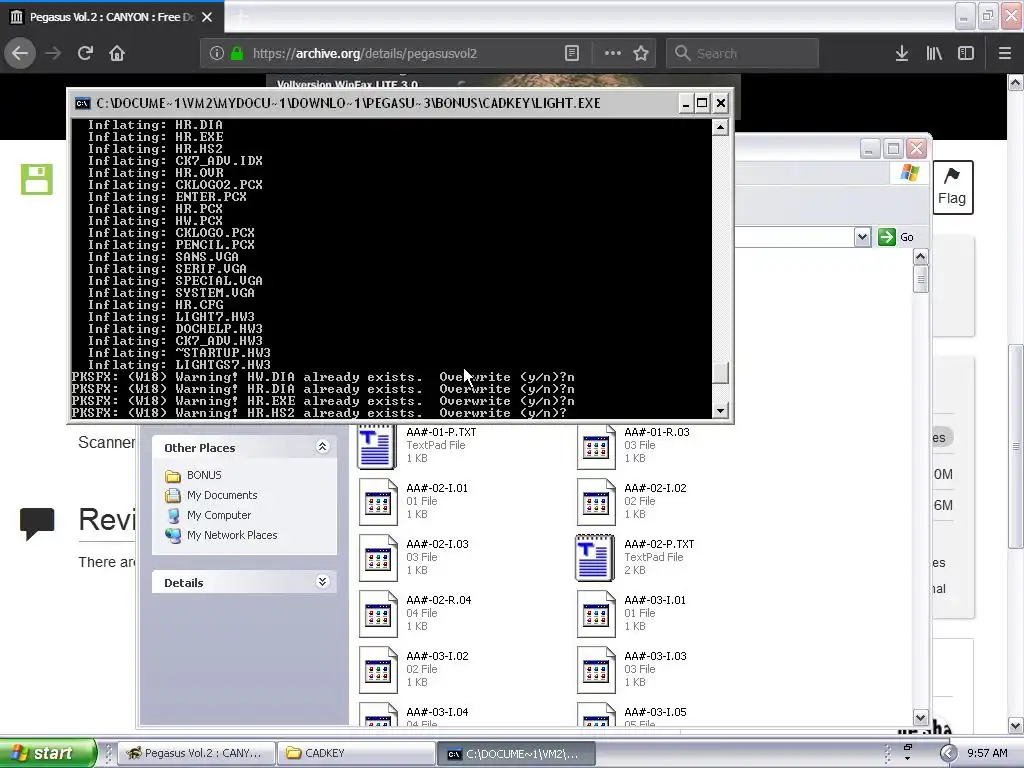Click Firefox page scrollbar down arrow
1024x768 pixels.
click(1016, 725)
